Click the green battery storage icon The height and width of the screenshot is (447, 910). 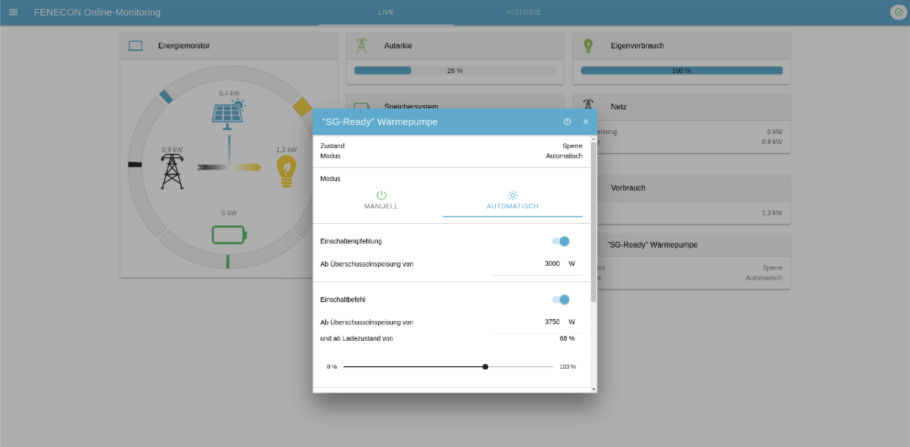pyautogui.click(x=229, y=235)
